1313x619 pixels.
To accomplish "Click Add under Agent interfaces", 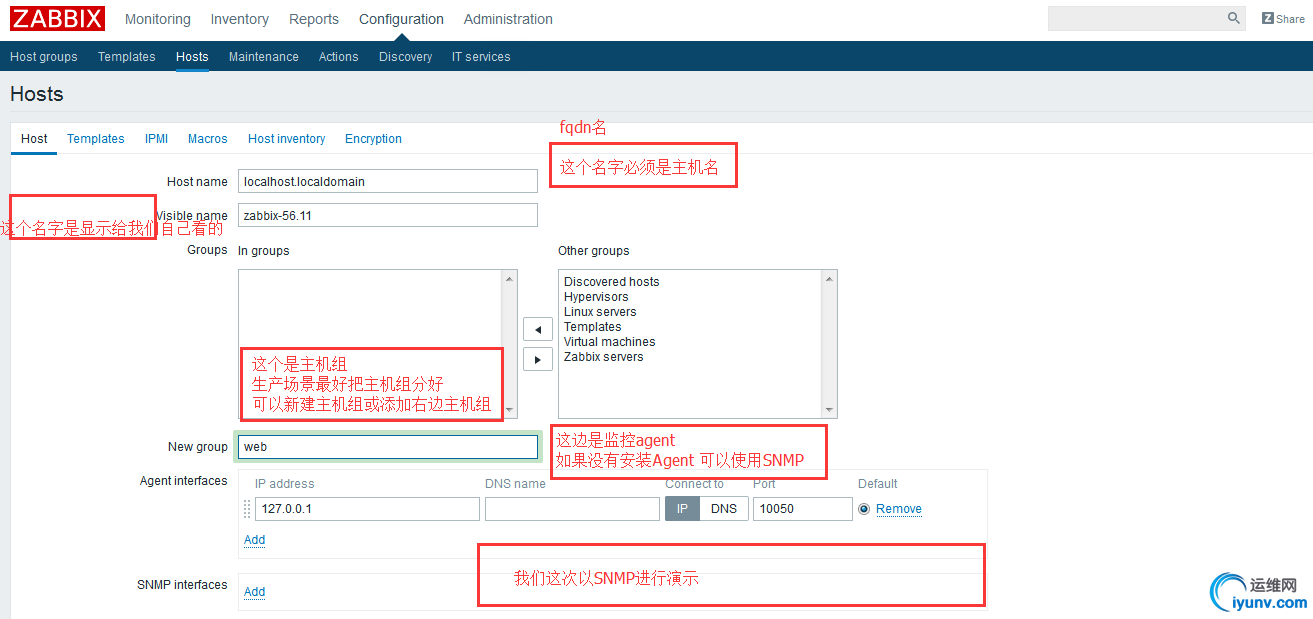I will tap(255, 540).
